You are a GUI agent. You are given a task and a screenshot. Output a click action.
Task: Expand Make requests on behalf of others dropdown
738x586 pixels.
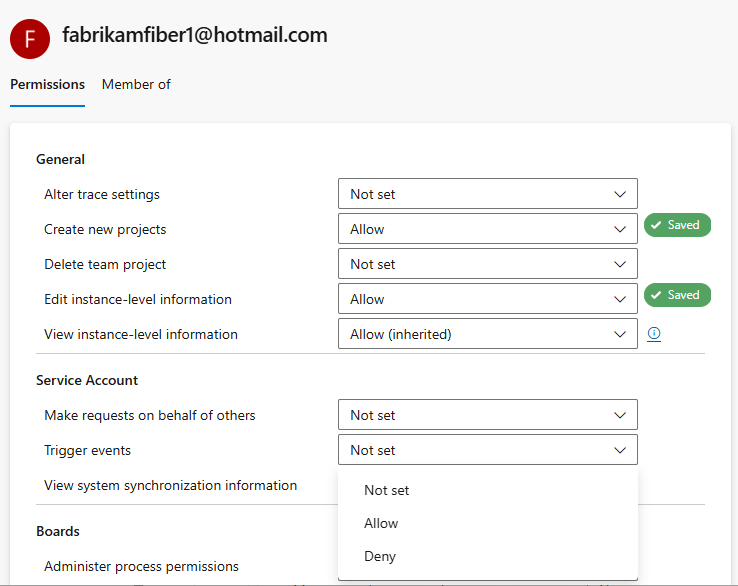point(487,415)
